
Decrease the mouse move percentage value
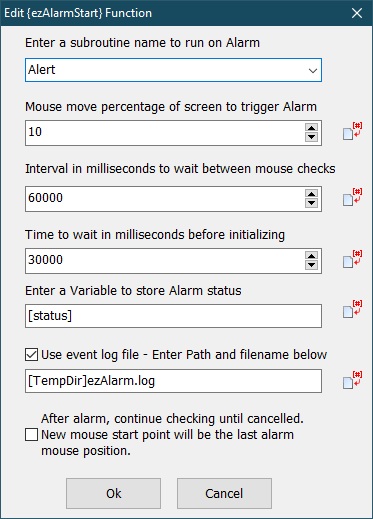coord(311,137)
